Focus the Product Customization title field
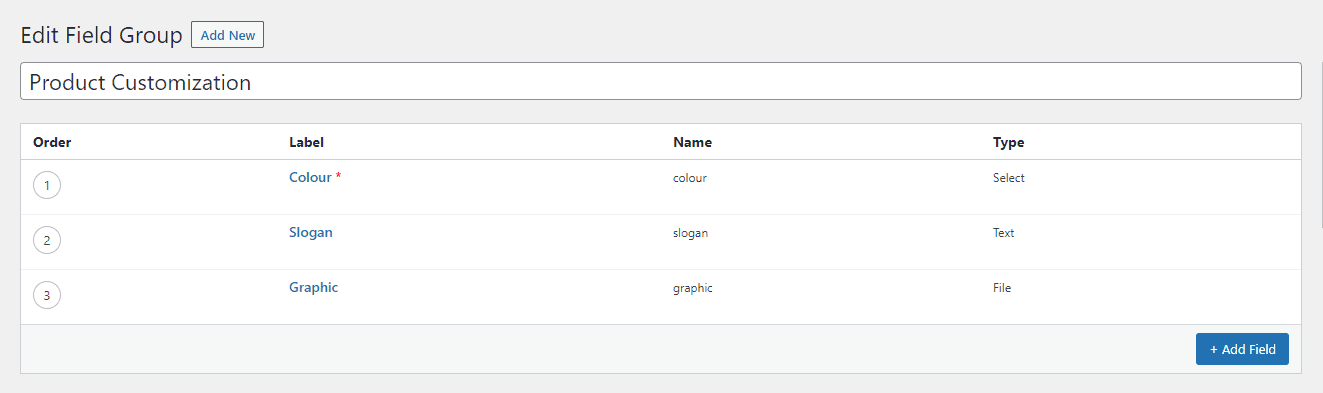Viewport: 1323px width, 393px height. point(661,82)
